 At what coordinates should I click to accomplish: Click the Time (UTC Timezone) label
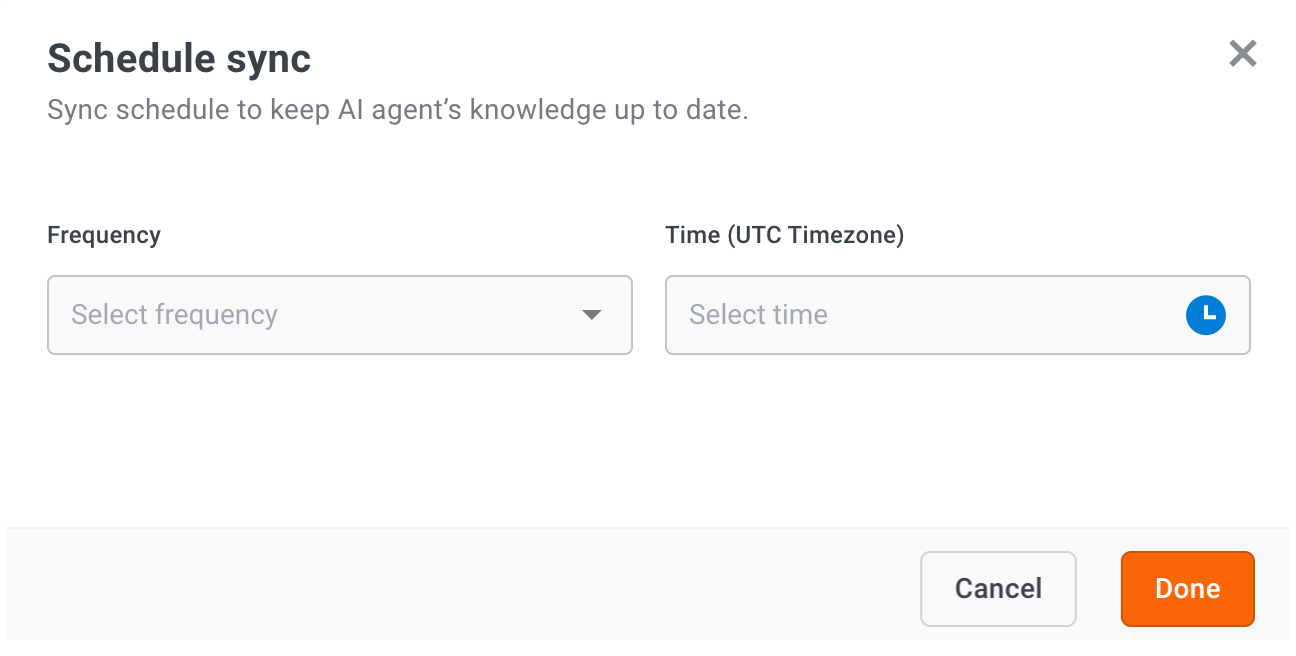coord(785,235)
